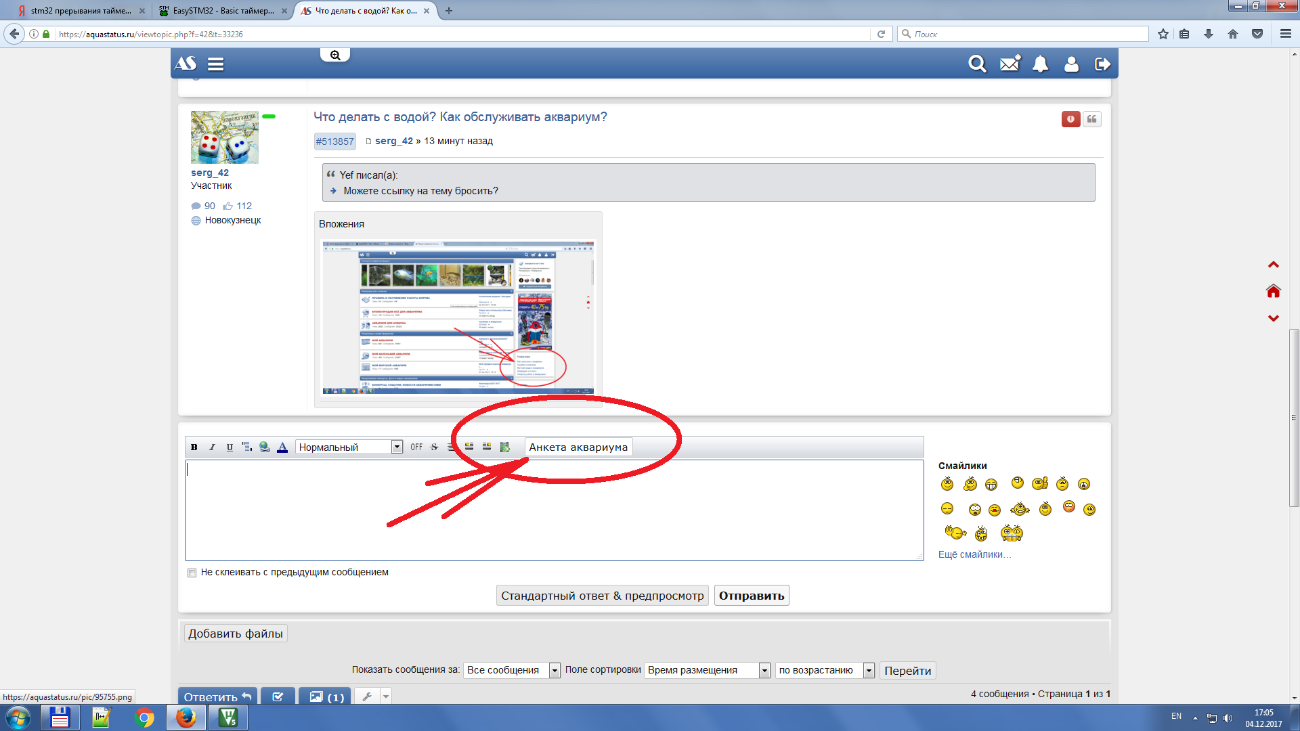The height and width of the screenshot is (731, 1300).
Task: Open the font size dropdown Нормальный
Action: 349,447
